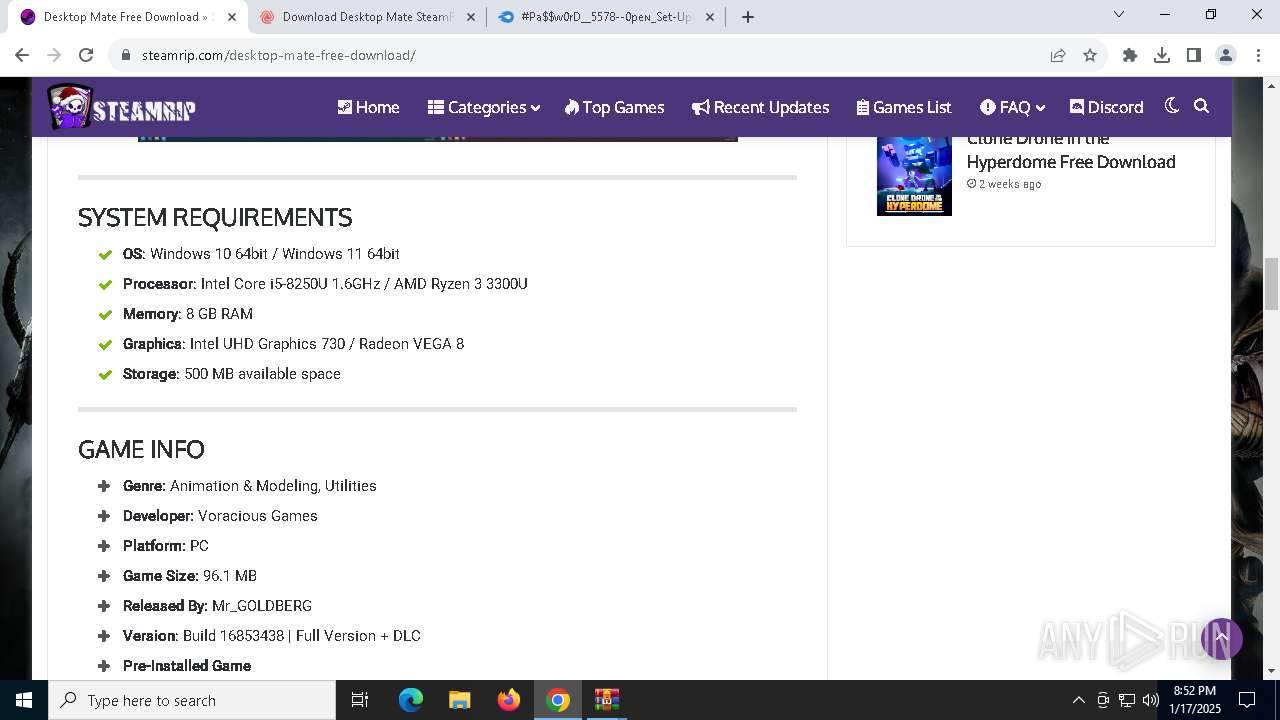Screen dimensions: 1280x720
Task: Open the notifications action center
Action: pos(1247,700)
